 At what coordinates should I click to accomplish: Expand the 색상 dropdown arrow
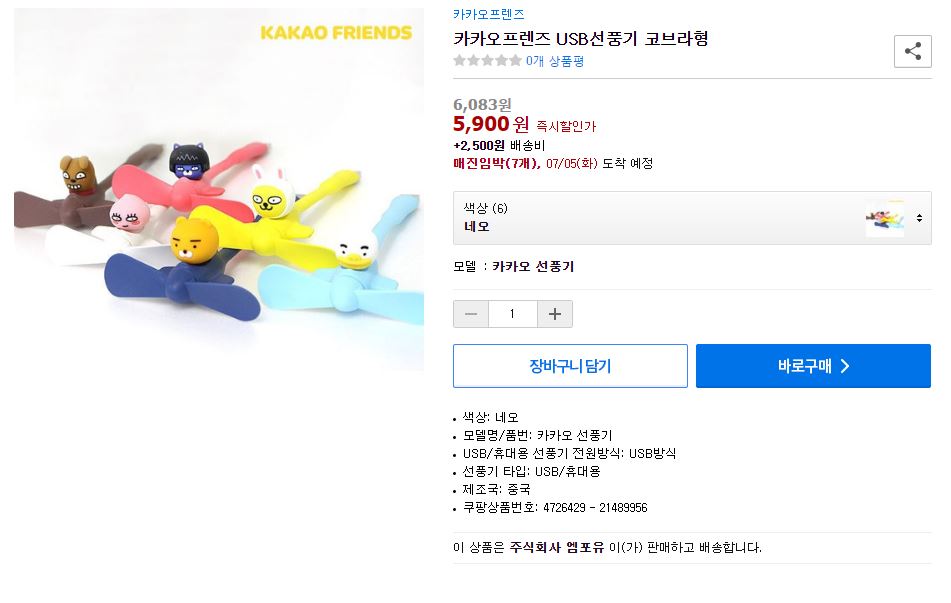pos(919,218)
